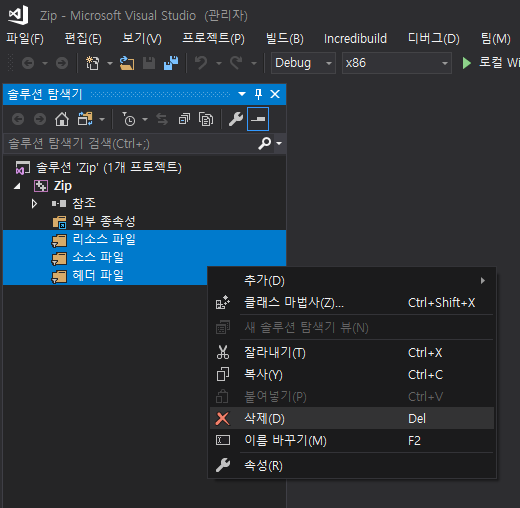Open the 보기(V) menu
Viewport: 520px width, 508px height.
pyautogui.click(x=142, y=39)
